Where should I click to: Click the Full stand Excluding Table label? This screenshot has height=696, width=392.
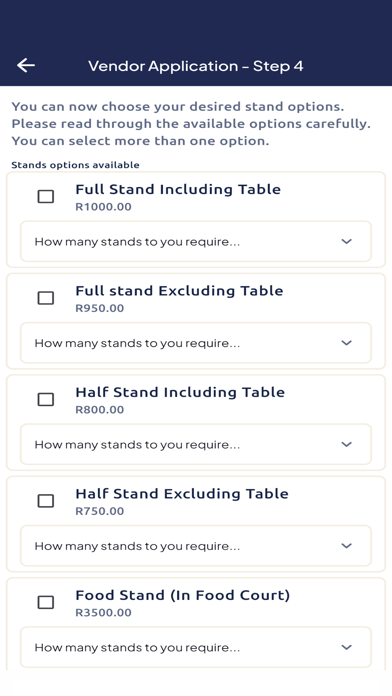tap(179, 291)
